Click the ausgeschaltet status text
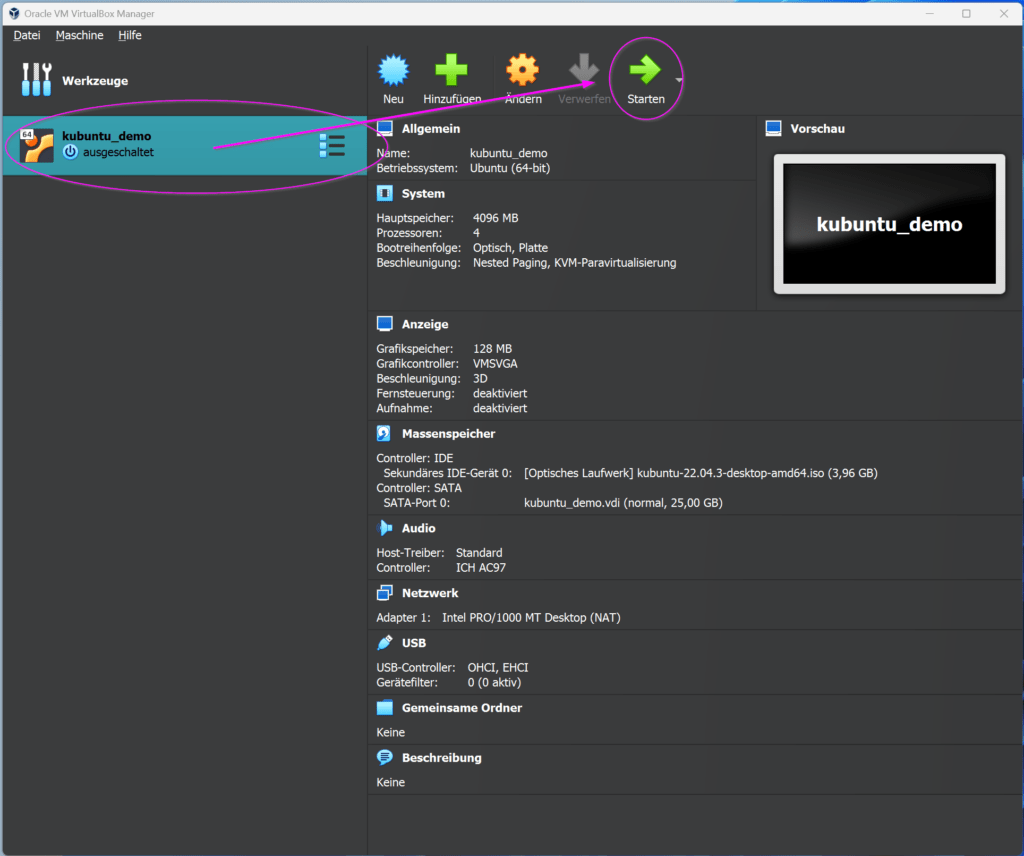This screenshot has height=856, width=1024. 118,152
